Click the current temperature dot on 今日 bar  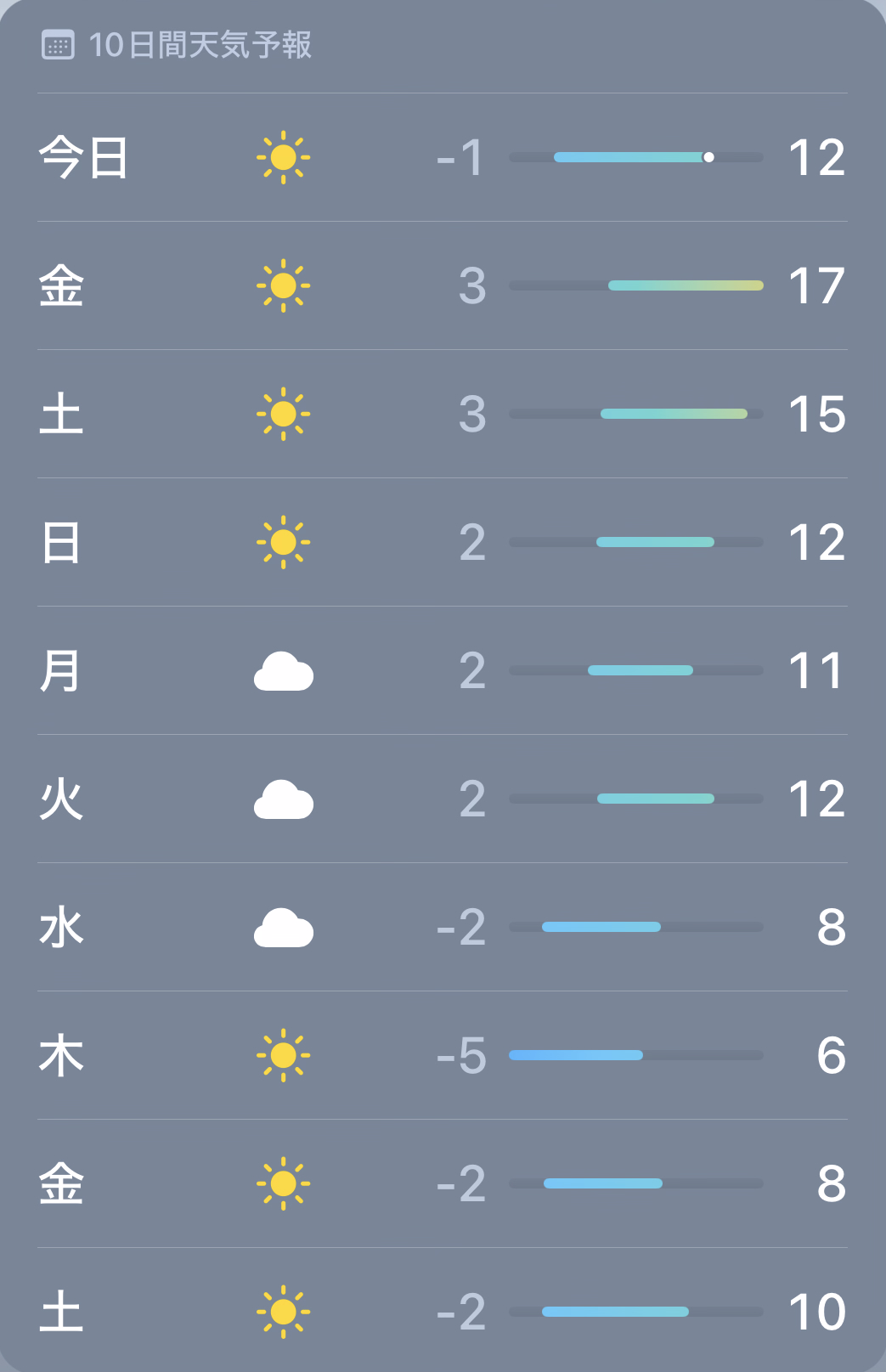point(708,157)
